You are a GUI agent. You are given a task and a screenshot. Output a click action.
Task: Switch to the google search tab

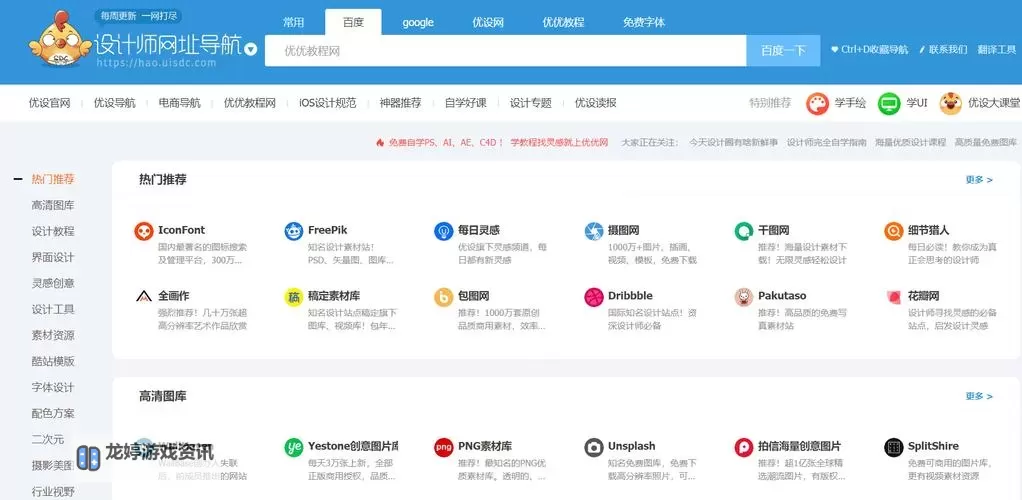coord(418,22)
